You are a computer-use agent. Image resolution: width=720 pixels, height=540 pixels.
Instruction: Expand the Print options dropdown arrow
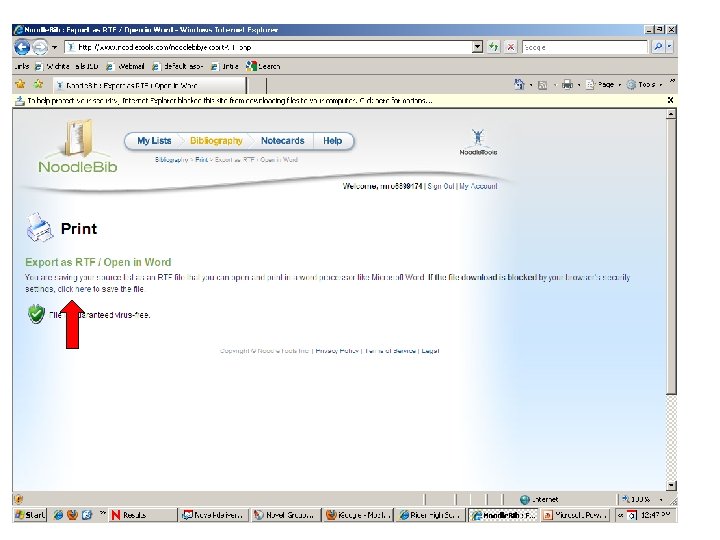pyautogui.click(x=579, y=85)
